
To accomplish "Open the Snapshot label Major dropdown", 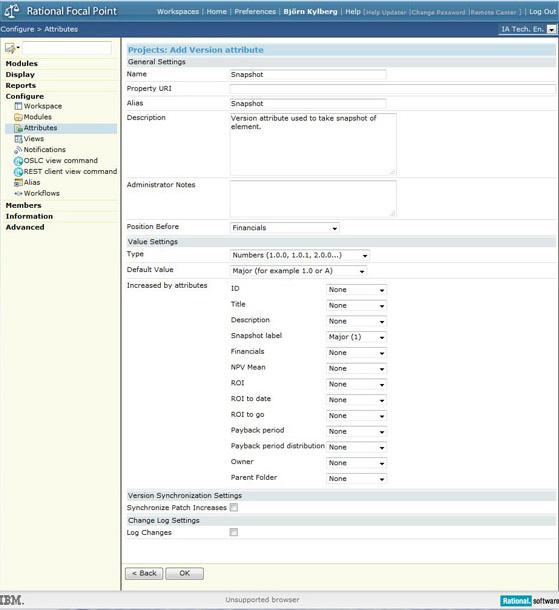I will [x=356, y=337].
